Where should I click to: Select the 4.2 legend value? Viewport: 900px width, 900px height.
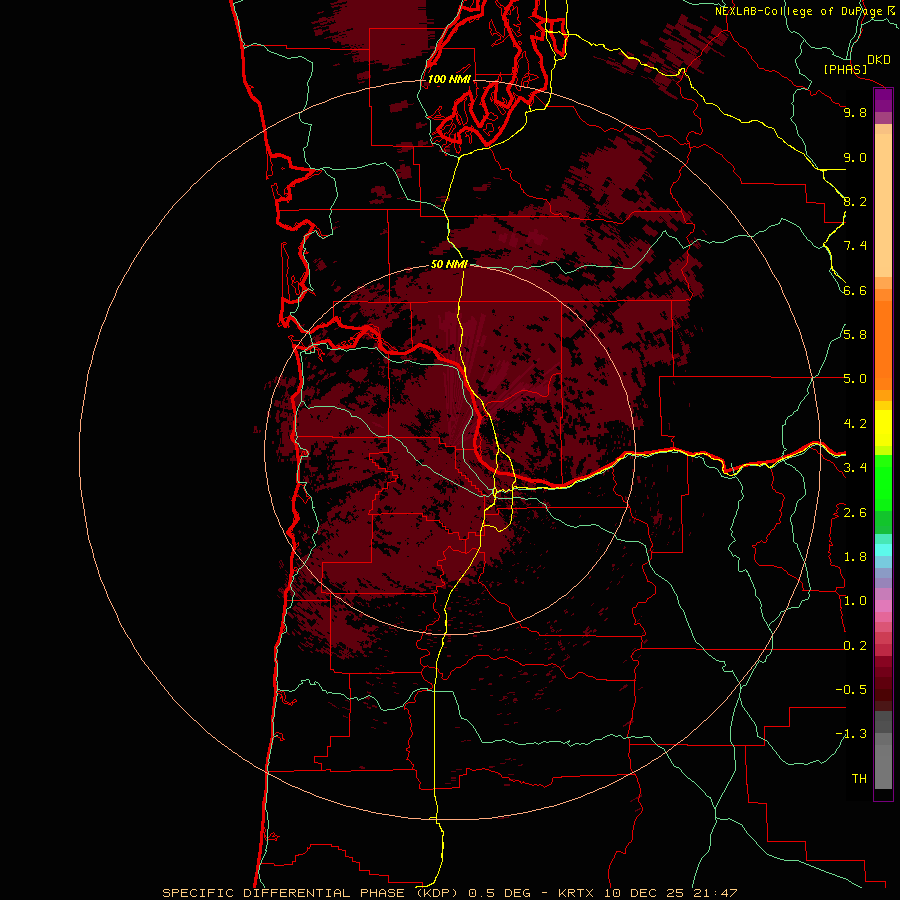pyautogui.click(x=855, y=424)
